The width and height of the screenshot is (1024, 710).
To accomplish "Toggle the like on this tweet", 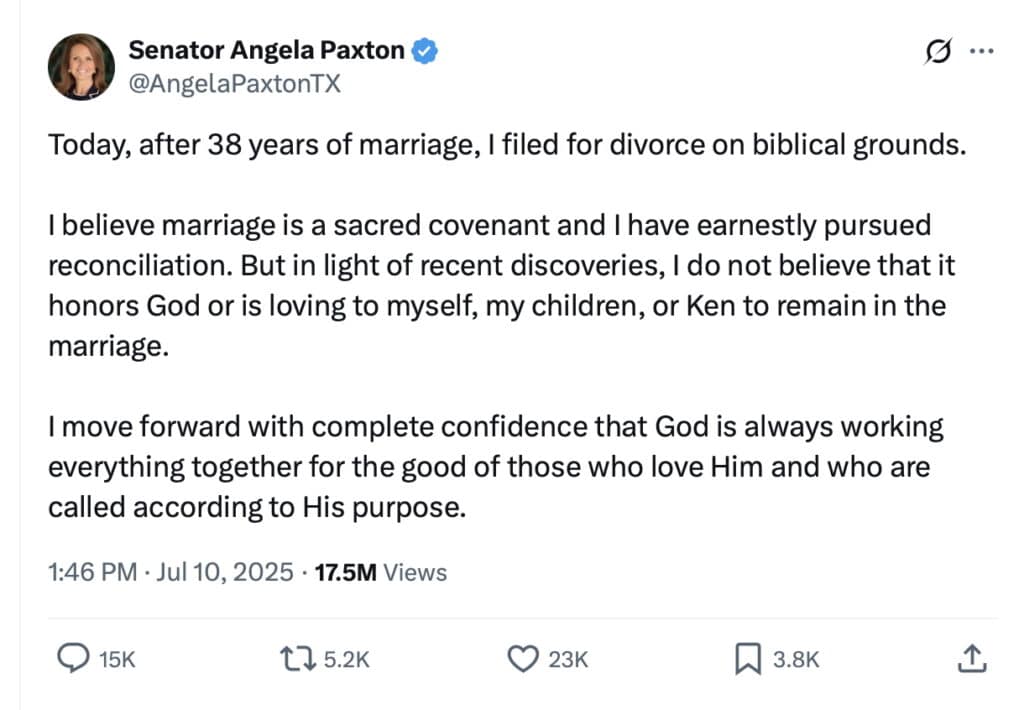I will tap(521, 659).
